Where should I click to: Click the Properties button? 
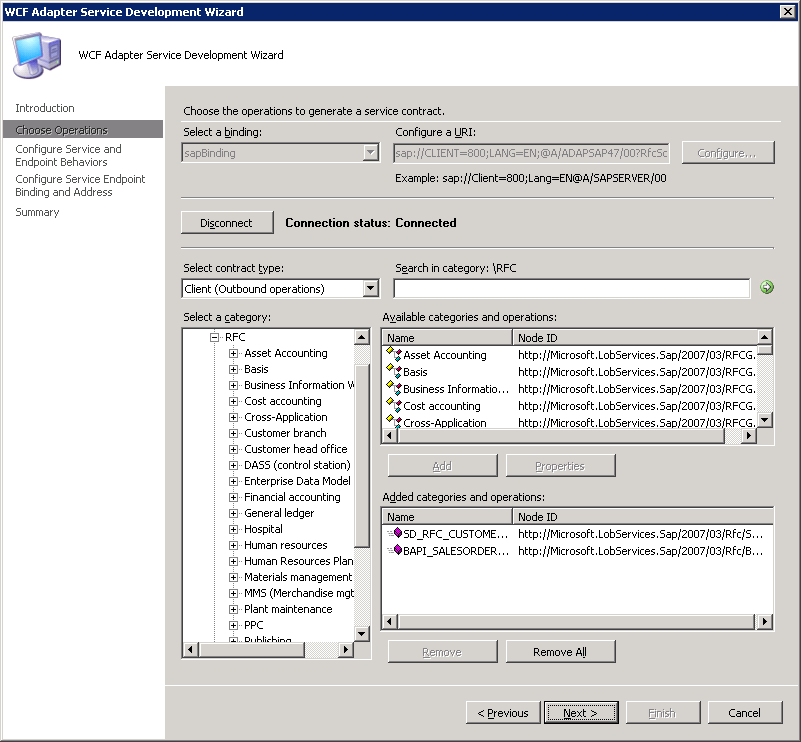[x=560, y=466]
